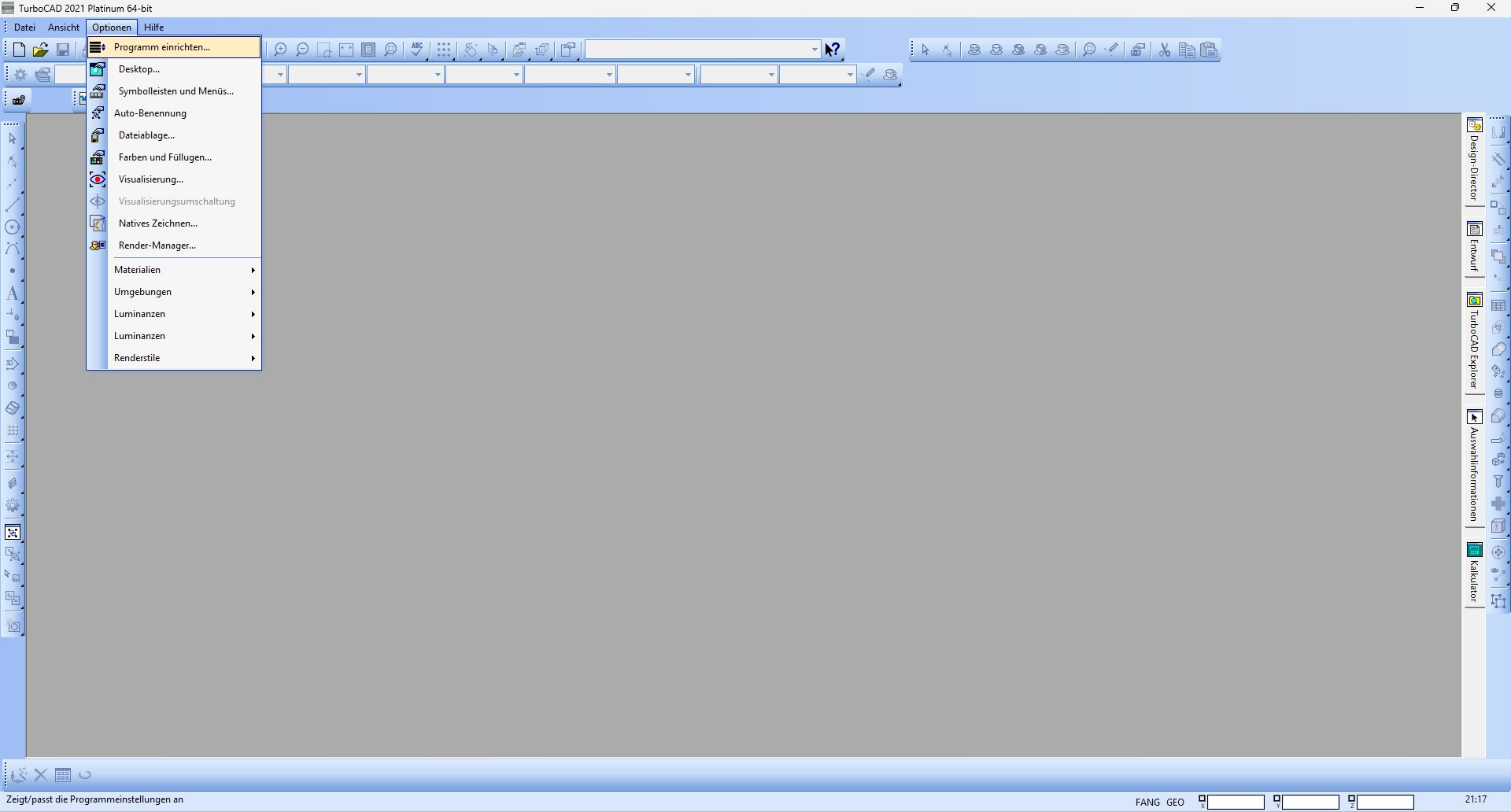1511x812 pixels.
Task: Click the zoom window selection icon
Action: pyautogui.click(x=324, y=50)
